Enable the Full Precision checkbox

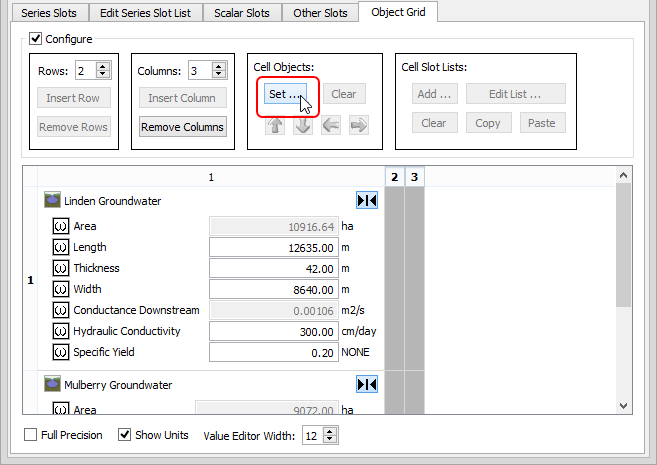point(30,436)
